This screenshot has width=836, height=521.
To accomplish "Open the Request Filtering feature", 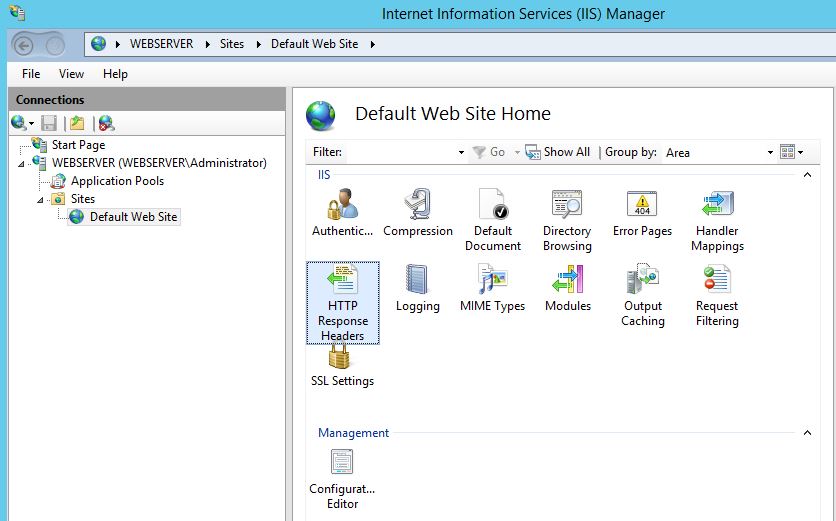I will pyautogui.click(x=717, y=295).
